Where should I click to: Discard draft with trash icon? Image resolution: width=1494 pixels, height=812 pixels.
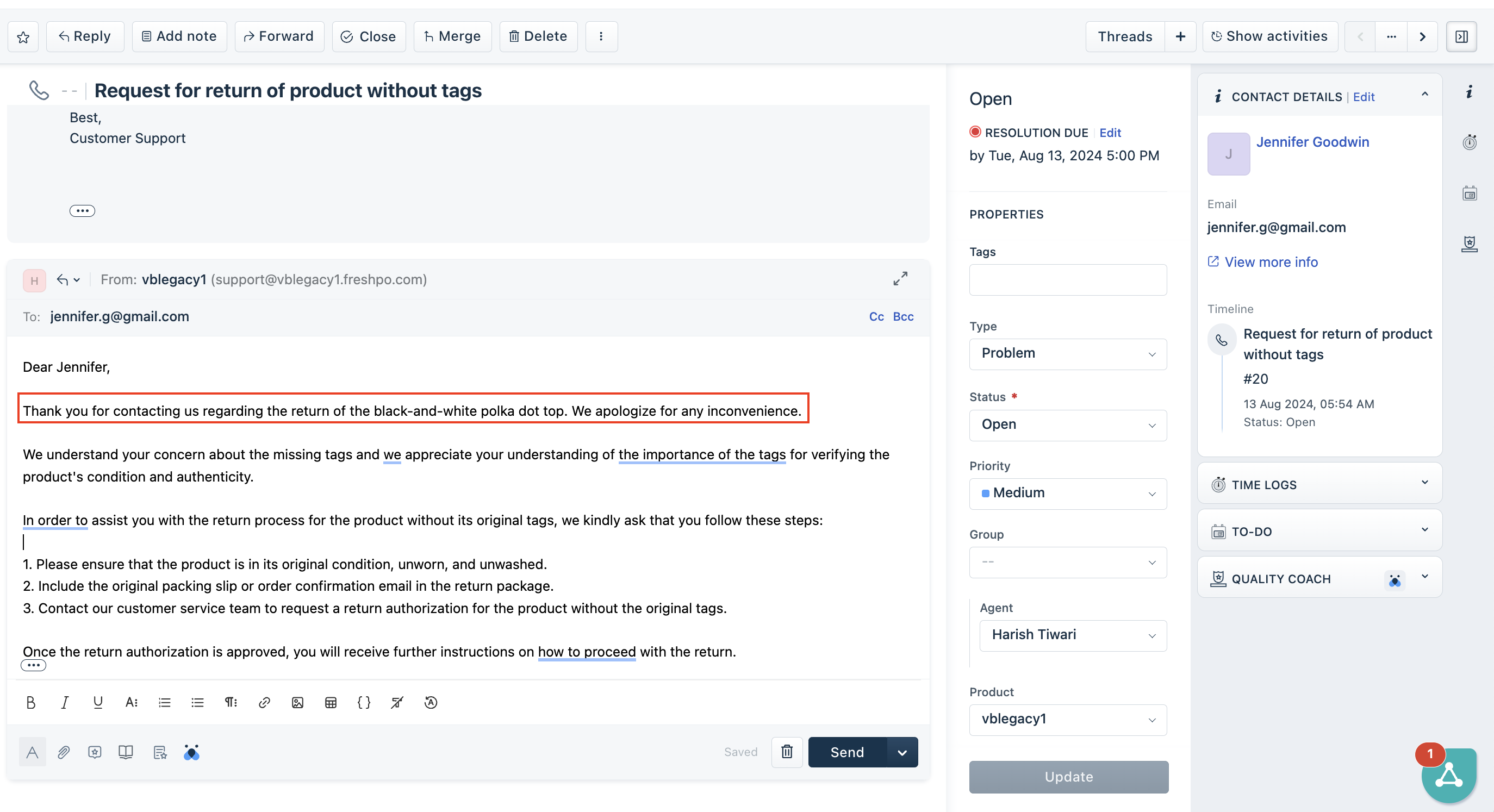(787, 752)
